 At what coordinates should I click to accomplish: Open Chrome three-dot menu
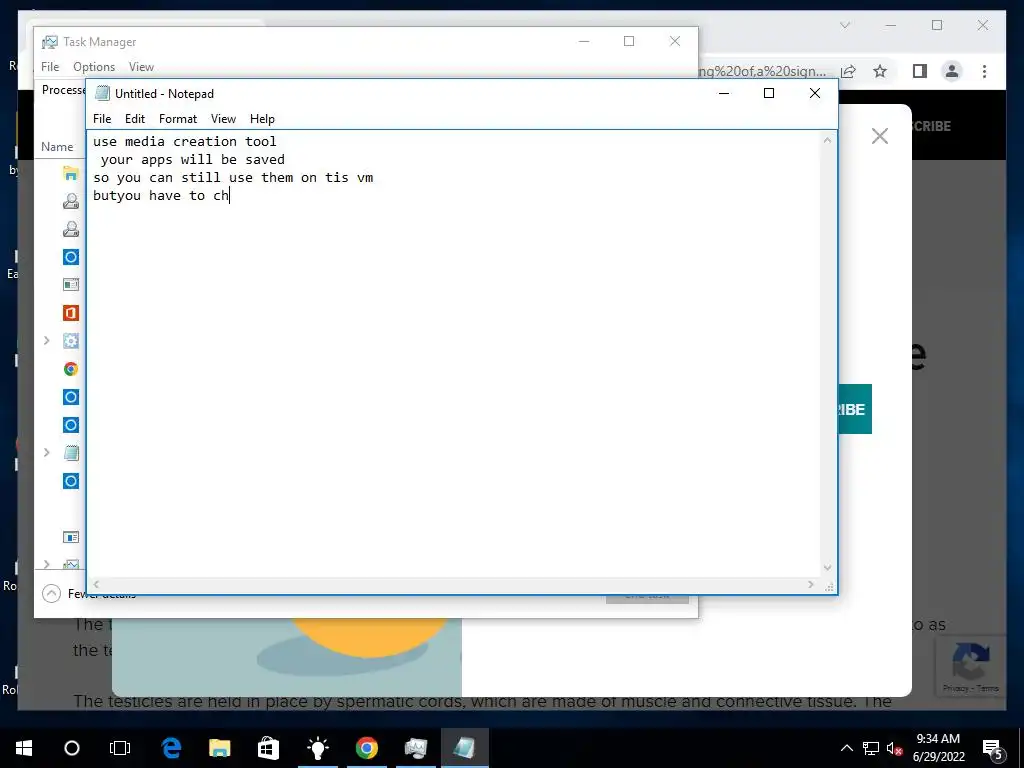coord(984,71)
